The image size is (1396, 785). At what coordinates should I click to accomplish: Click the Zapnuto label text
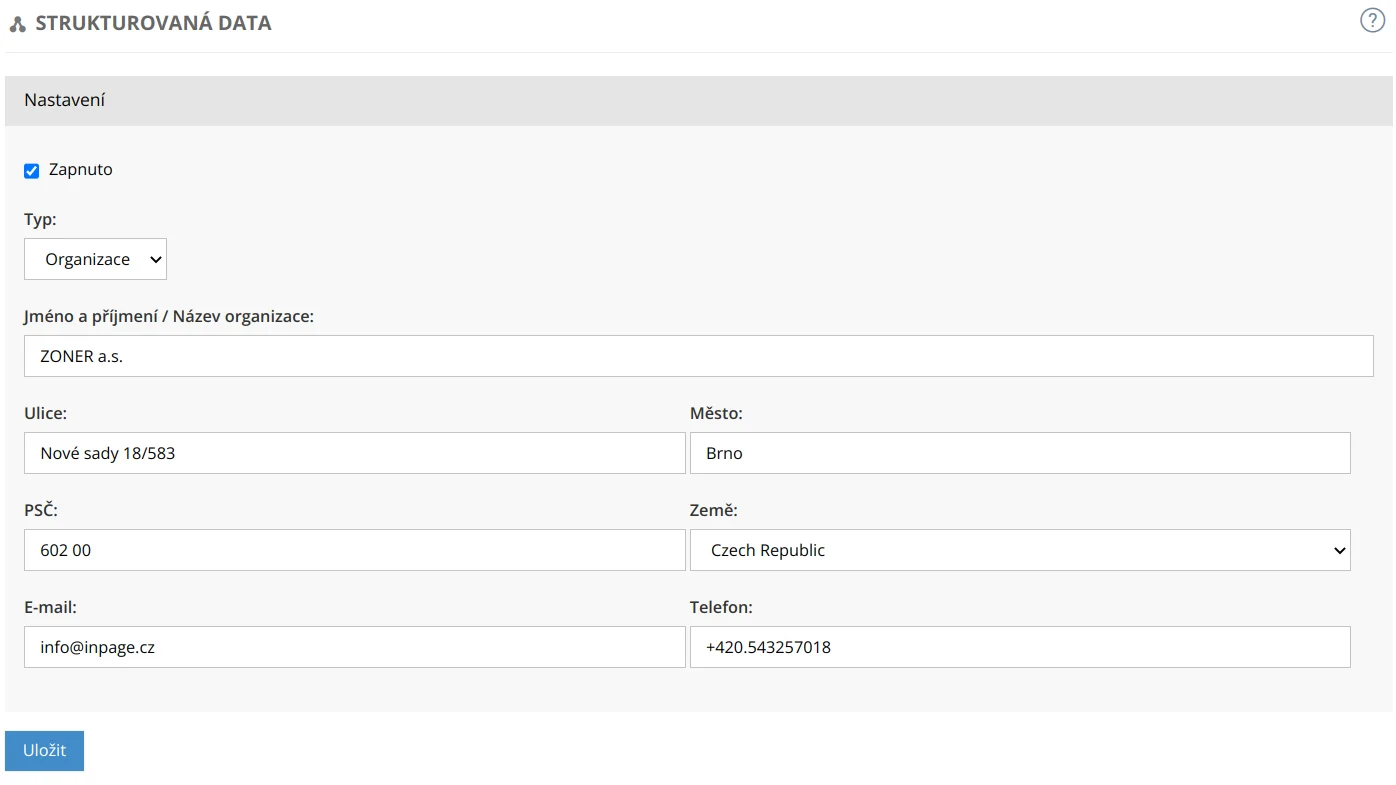pos(81,170)
